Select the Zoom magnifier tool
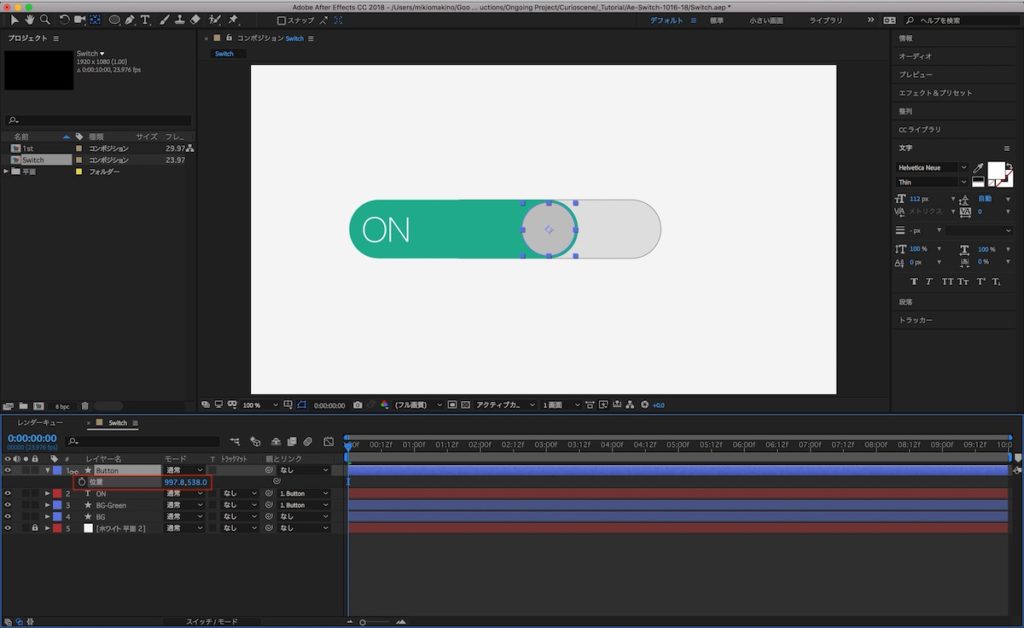1024x628 pixels. [45, 19]
